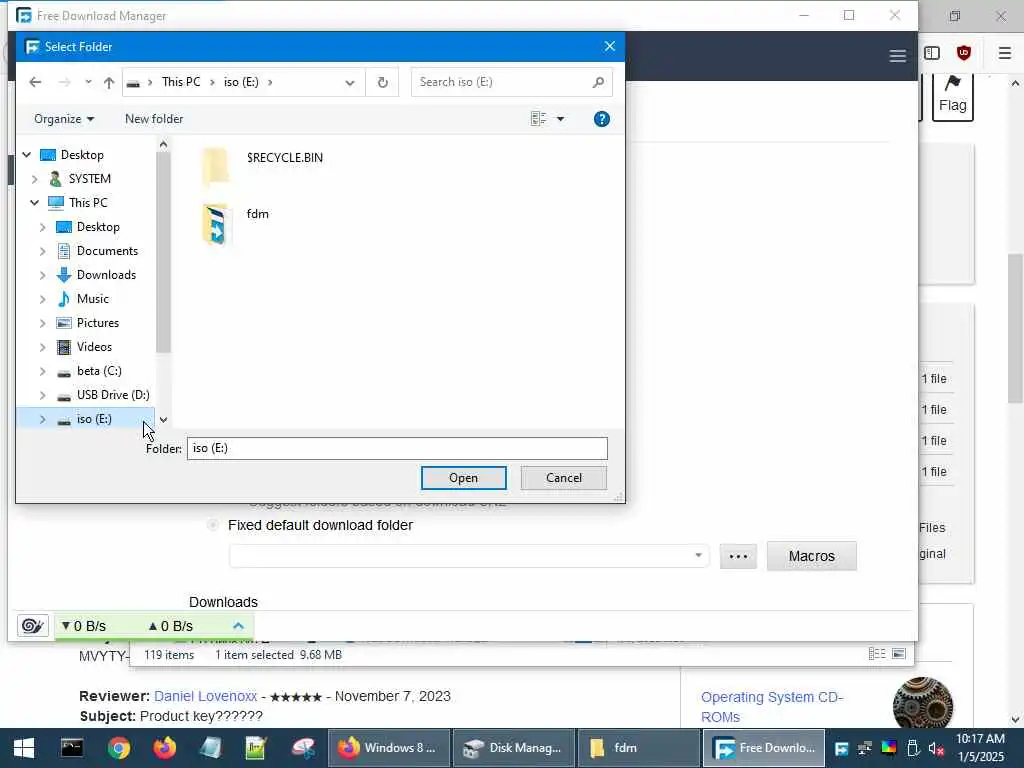Expand the address bar history dropdown
1024x768 pixels.
[x=349, y=82]
